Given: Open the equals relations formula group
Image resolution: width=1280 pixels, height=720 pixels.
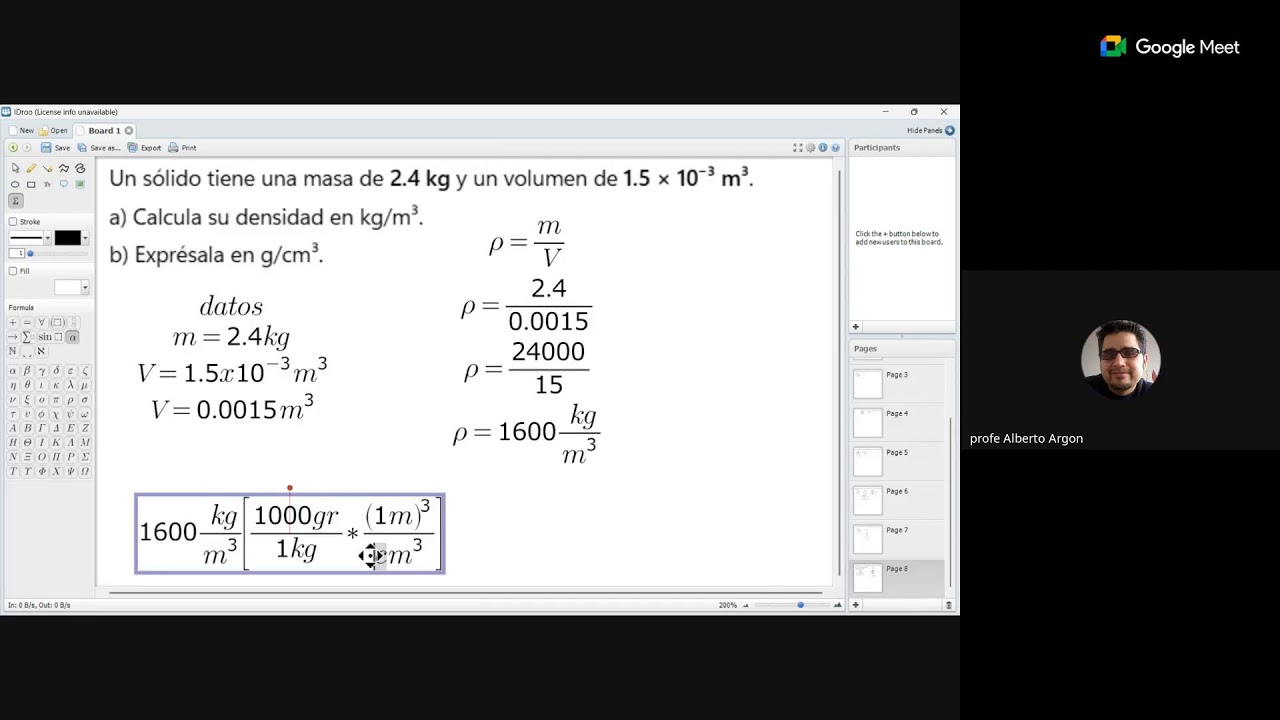Looking at the screenshot, I should (27, 323).
